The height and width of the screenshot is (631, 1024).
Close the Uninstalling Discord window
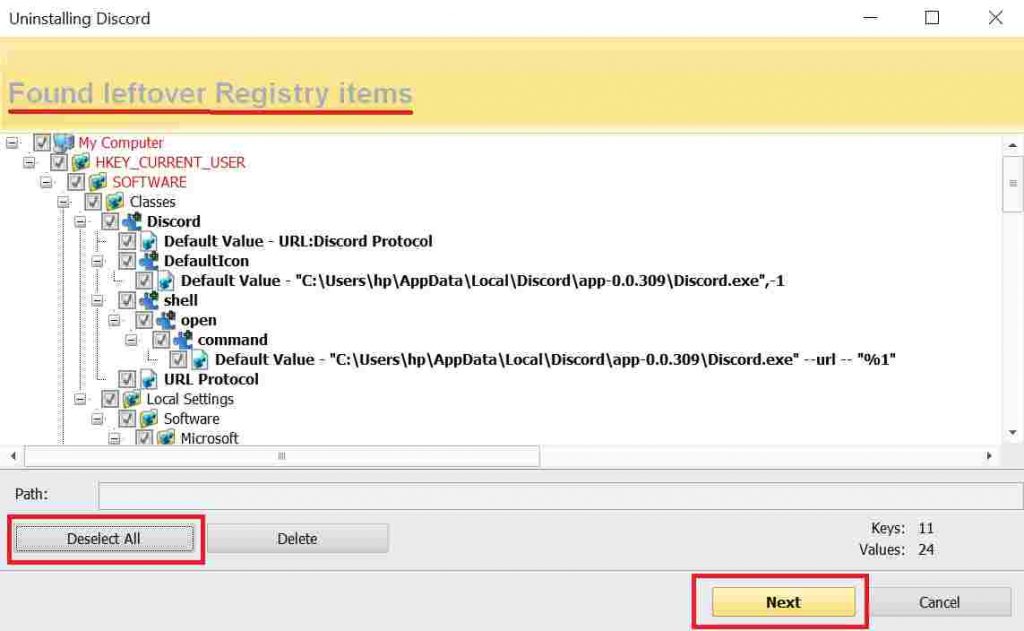tap(995, 18)
